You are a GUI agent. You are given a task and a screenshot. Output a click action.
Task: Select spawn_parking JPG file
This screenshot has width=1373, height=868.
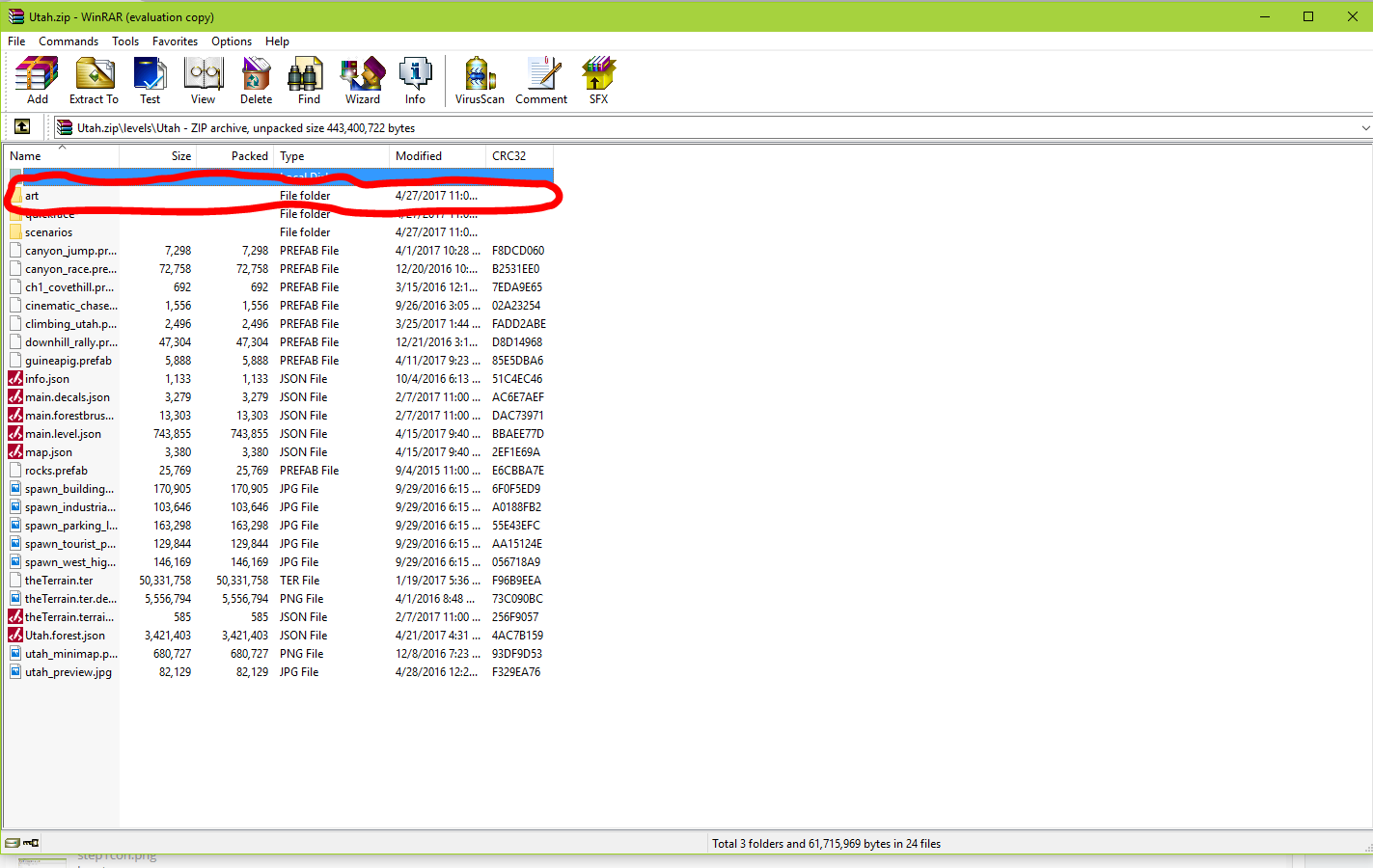280,526
